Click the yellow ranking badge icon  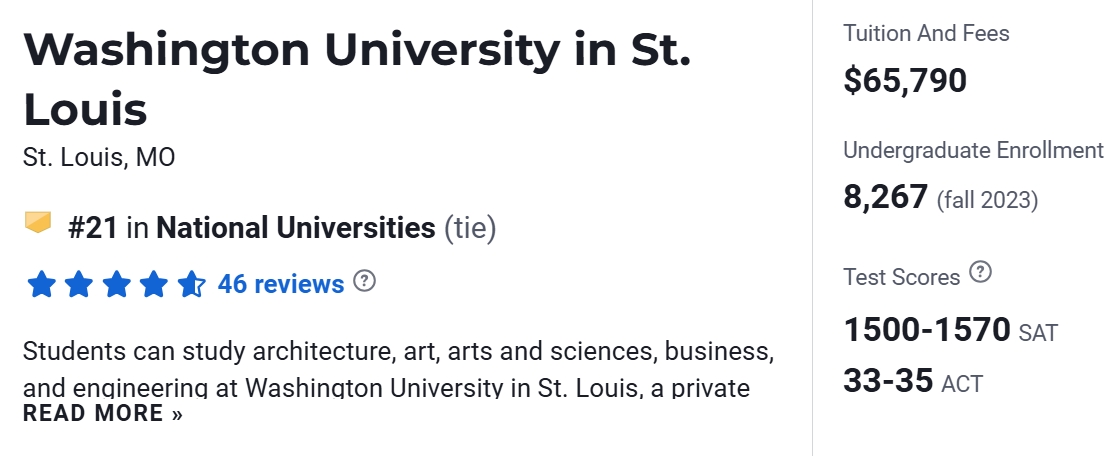[x=37, y=222]
